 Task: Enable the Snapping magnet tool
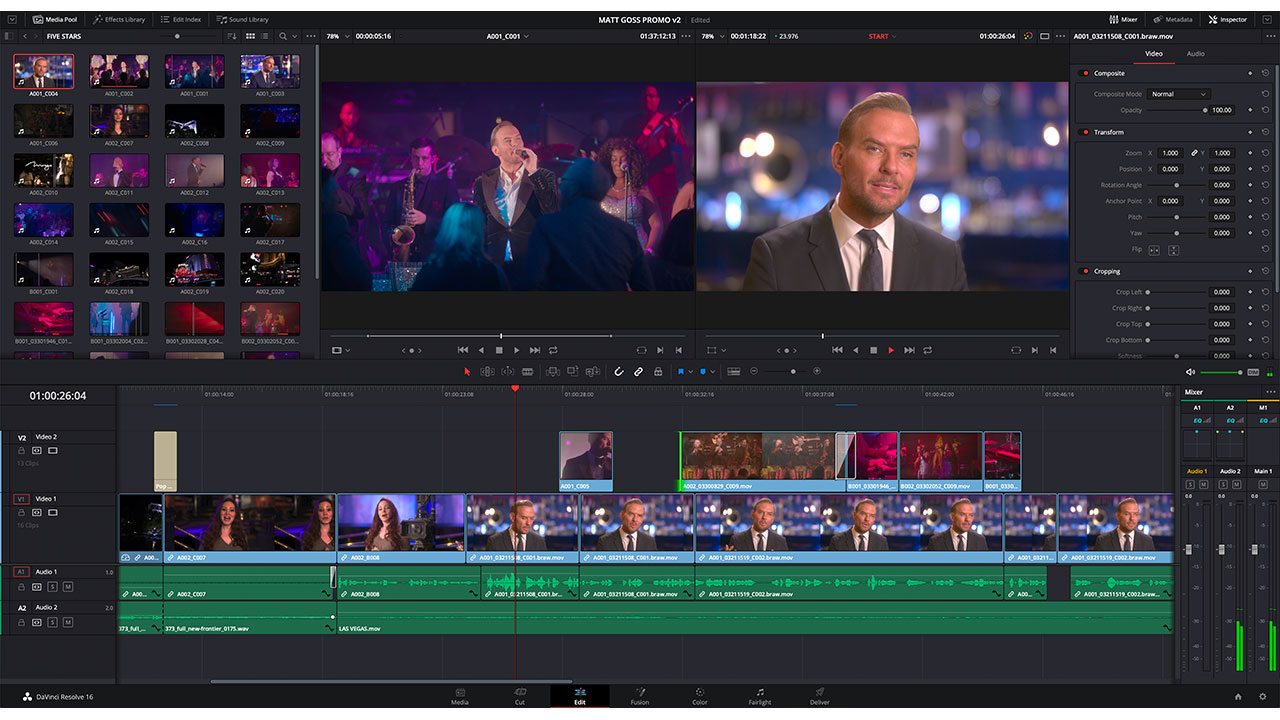[619, 371]
